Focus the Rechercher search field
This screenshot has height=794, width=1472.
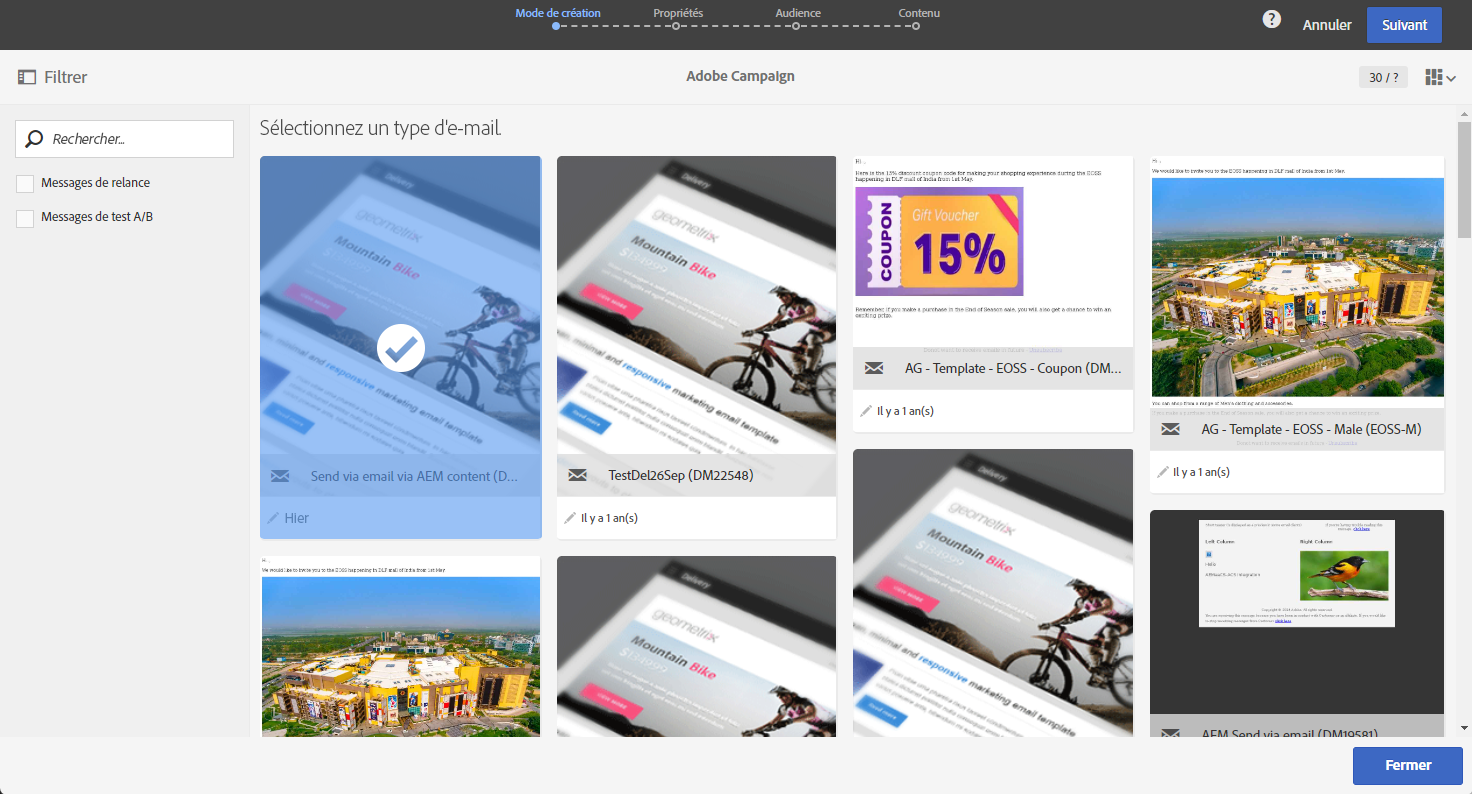(125, 139)
